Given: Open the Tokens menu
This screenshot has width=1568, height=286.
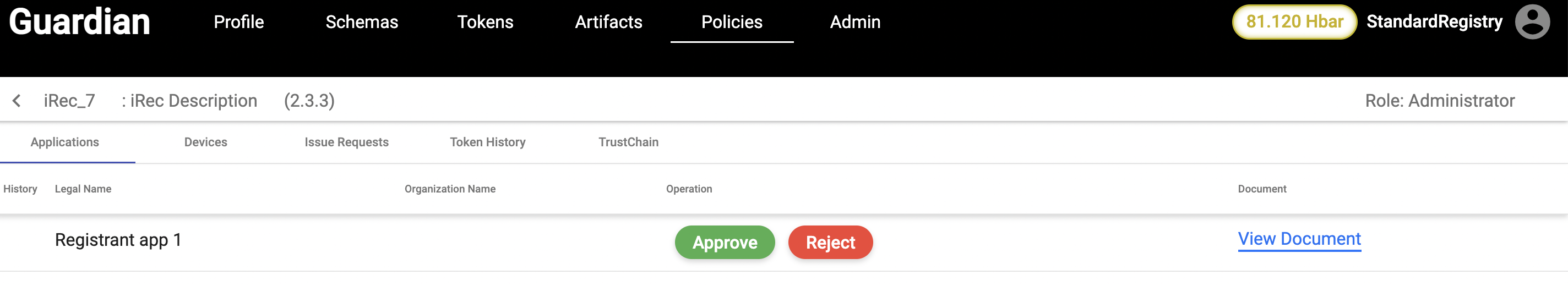Looking at the screenshot, I should 485,22.
